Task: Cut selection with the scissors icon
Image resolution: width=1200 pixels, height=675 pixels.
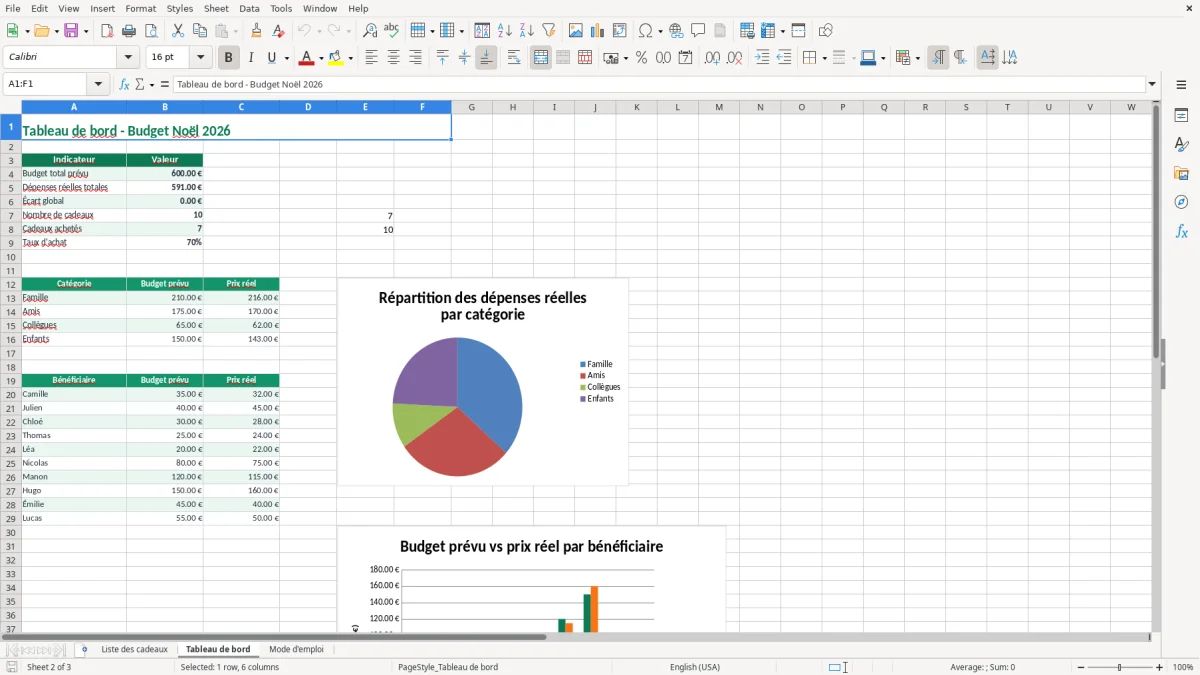Action: tap(178, 31)
